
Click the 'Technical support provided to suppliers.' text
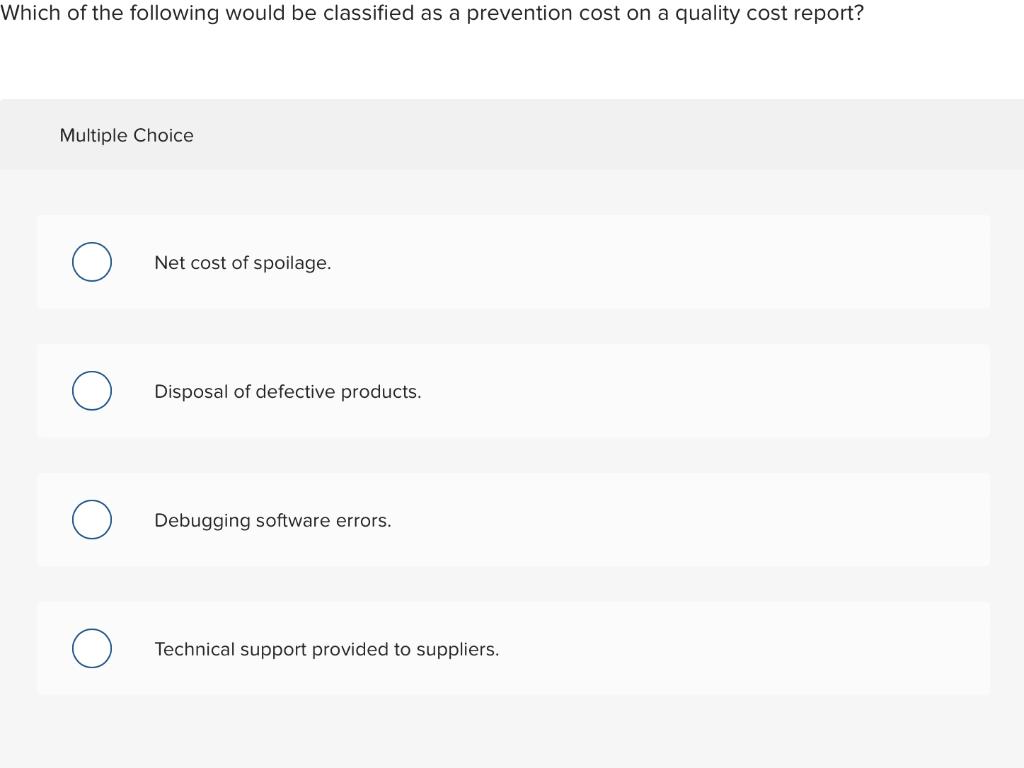tap(327, 649)
